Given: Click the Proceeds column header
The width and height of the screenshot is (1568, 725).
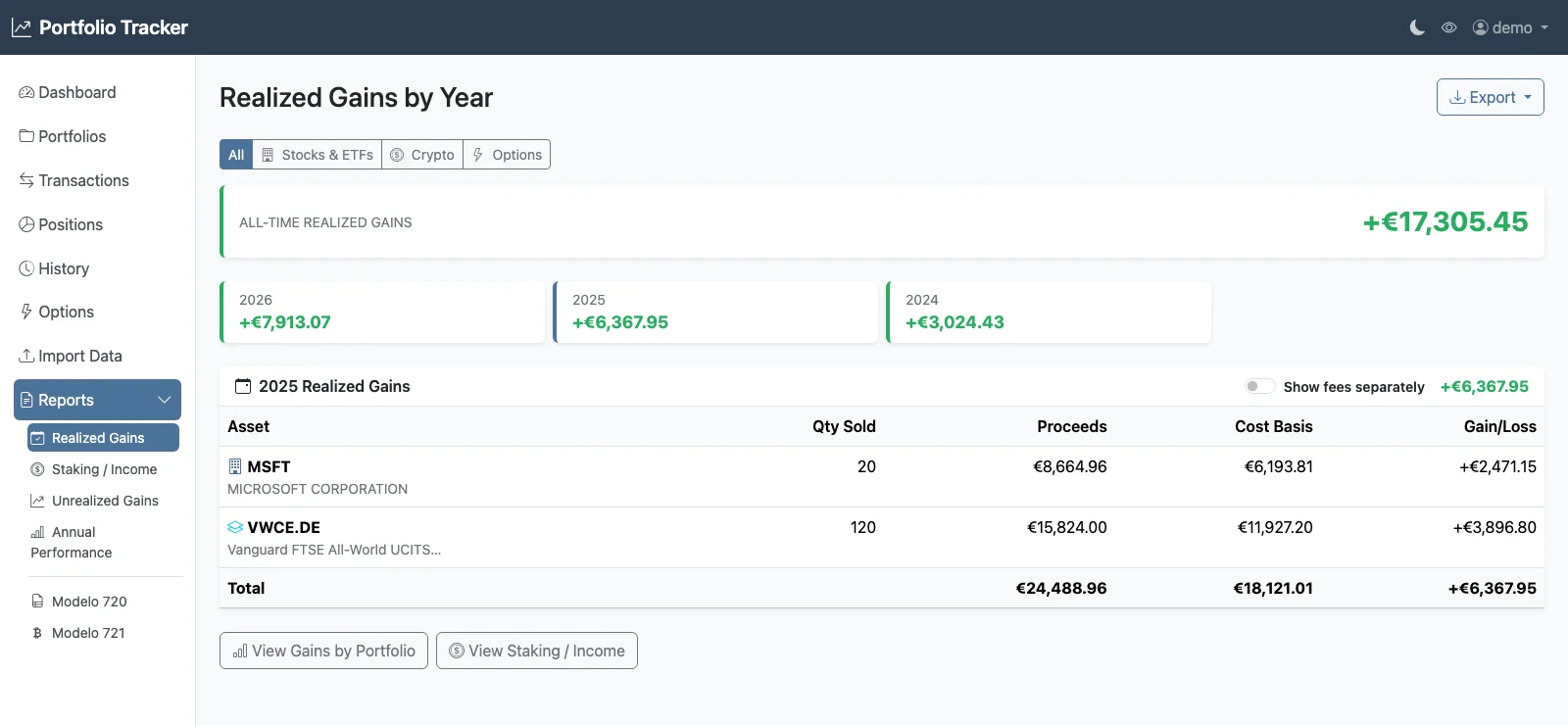Looking at the screenshot, I should coord(1072,426).
